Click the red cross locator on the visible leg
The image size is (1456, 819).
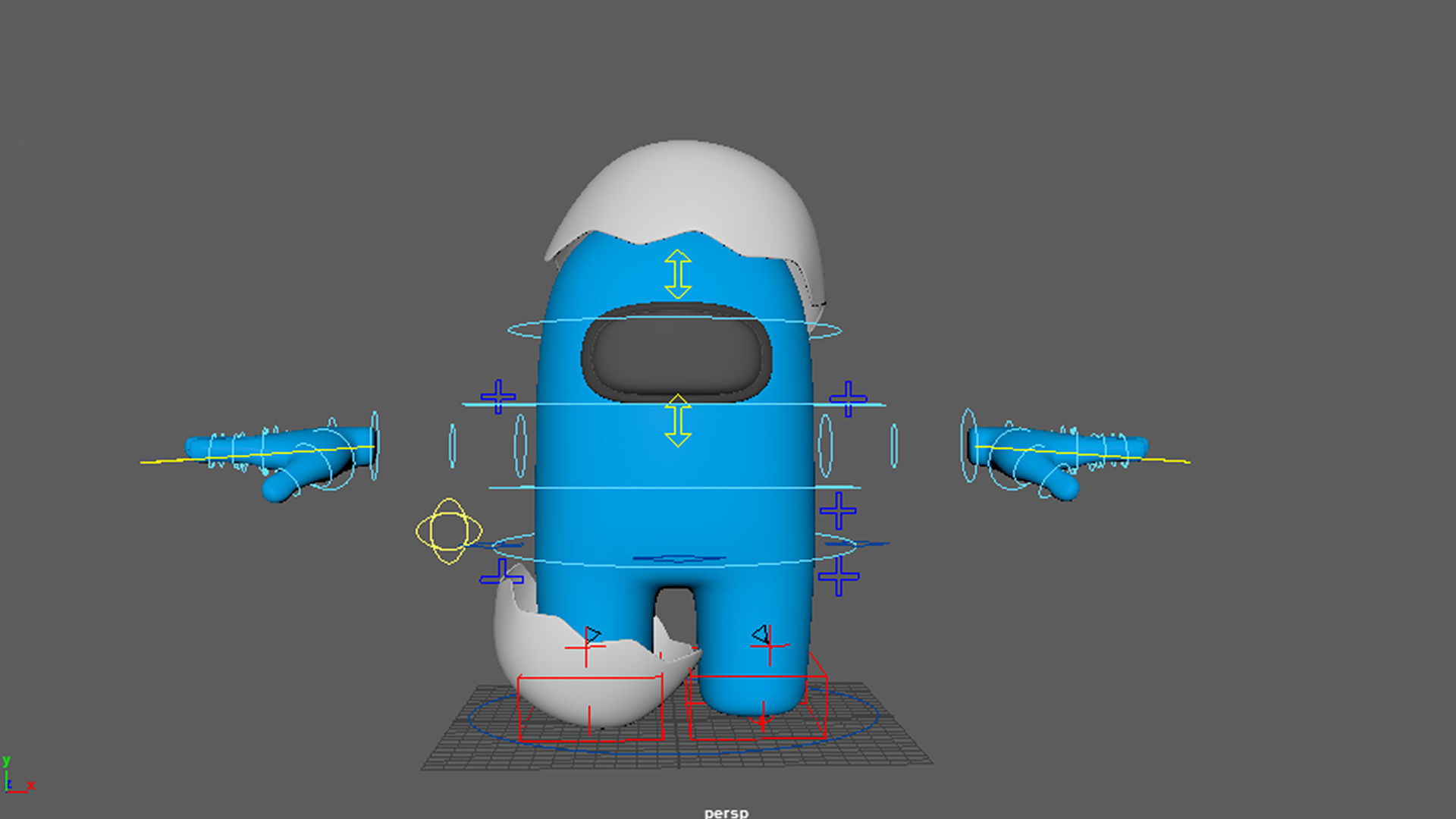point(770,646)
